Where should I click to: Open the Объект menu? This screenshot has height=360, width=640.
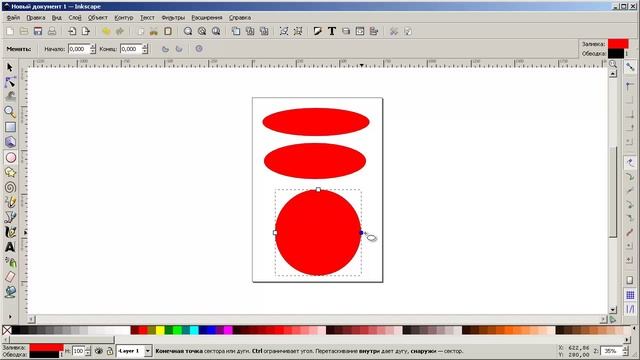click(x=98, y=18)
